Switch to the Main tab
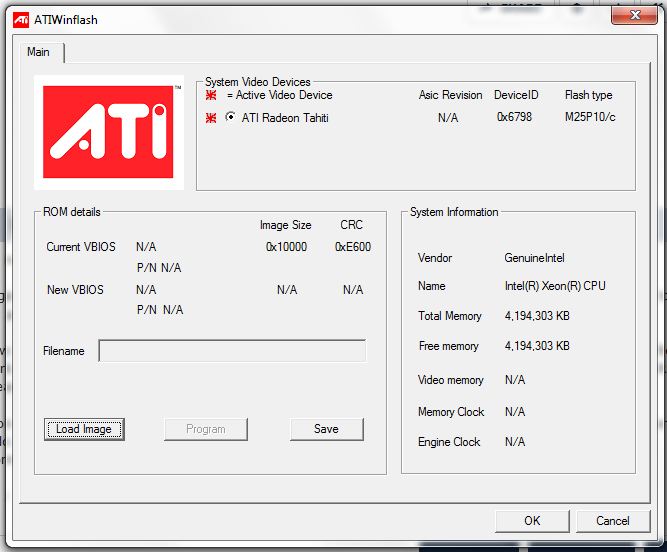Image resolution: width=667 pixels, height=552 pixels. tap(38, 52)
